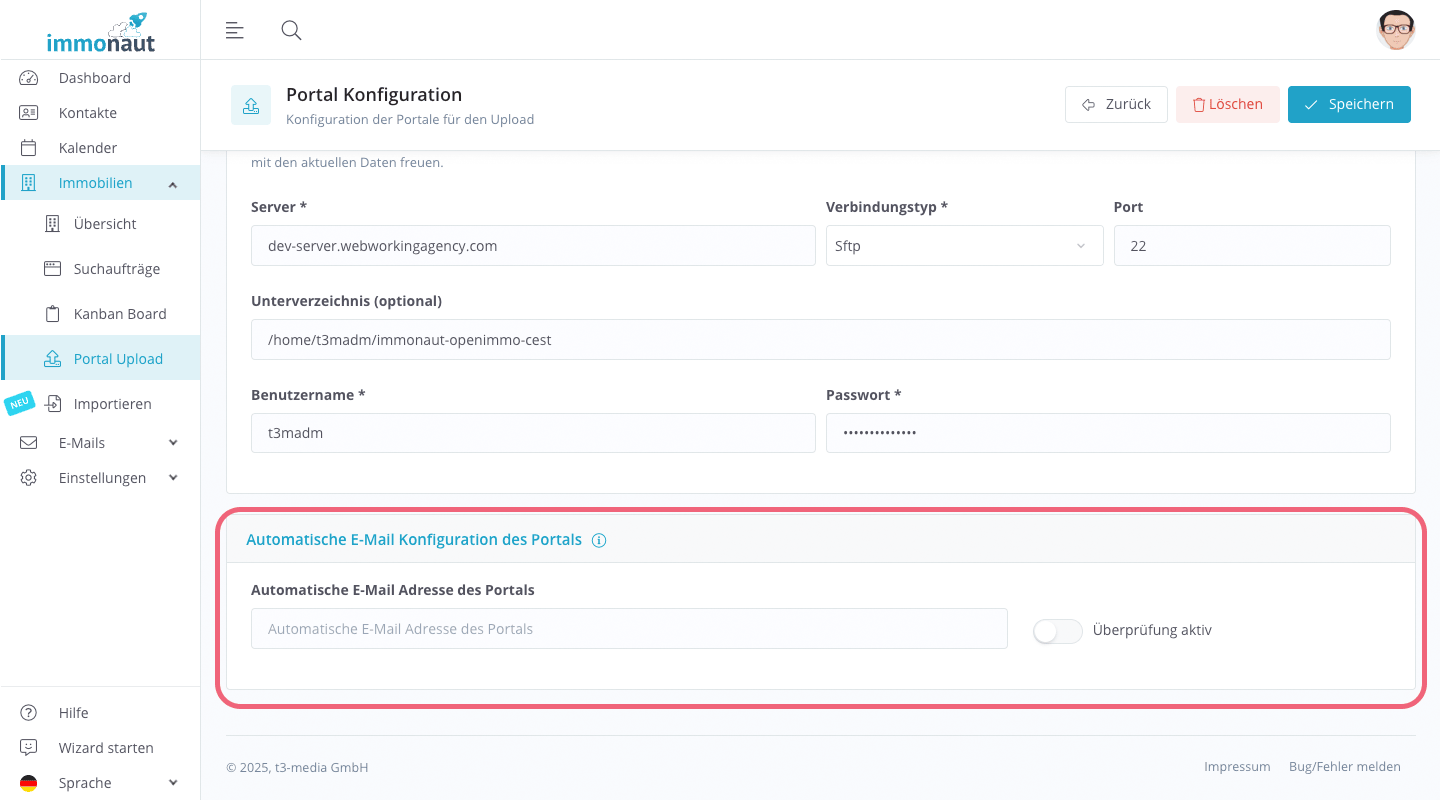Click the Löschen button
This screenshot has width=1440, height=800.
pyautogui.click(x=1227, y=104)
